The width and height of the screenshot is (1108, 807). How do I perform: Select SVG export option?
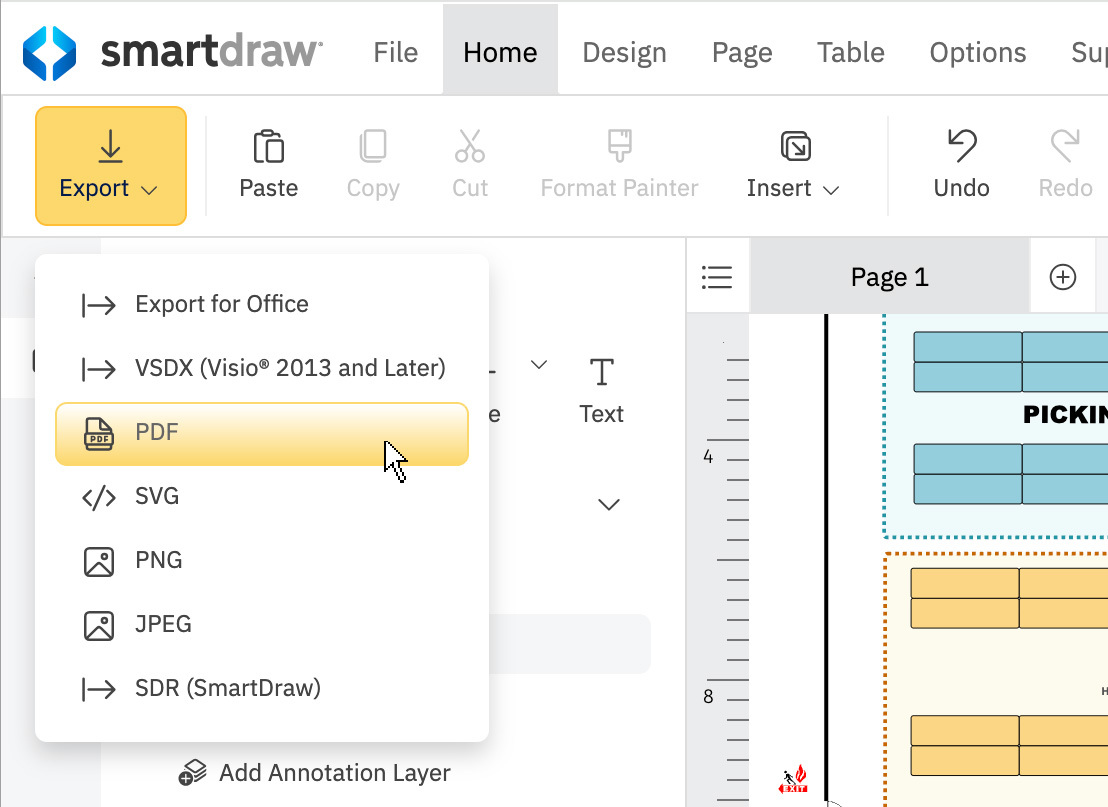click(x=262, y=497)
